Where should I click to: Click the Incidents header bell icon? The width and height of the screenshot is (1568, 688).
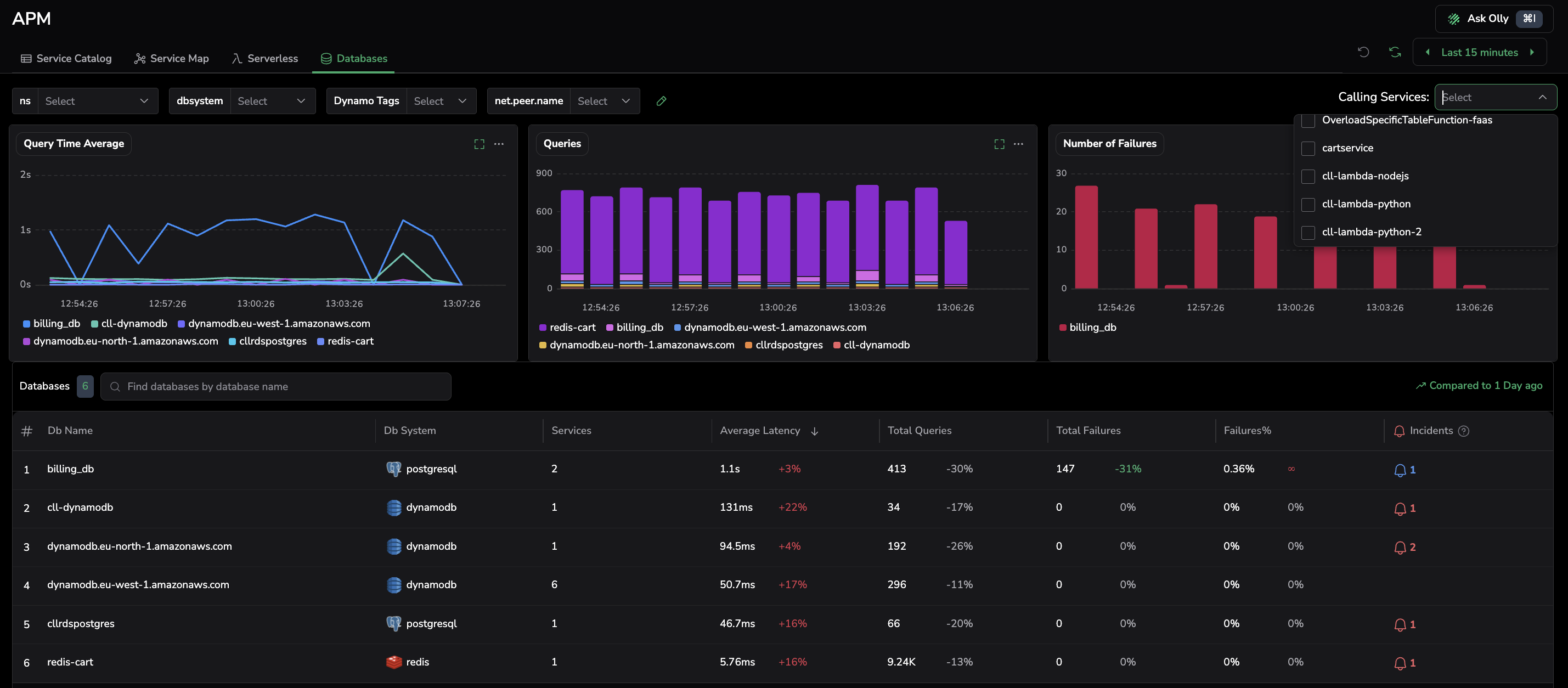click(1399, 431)
